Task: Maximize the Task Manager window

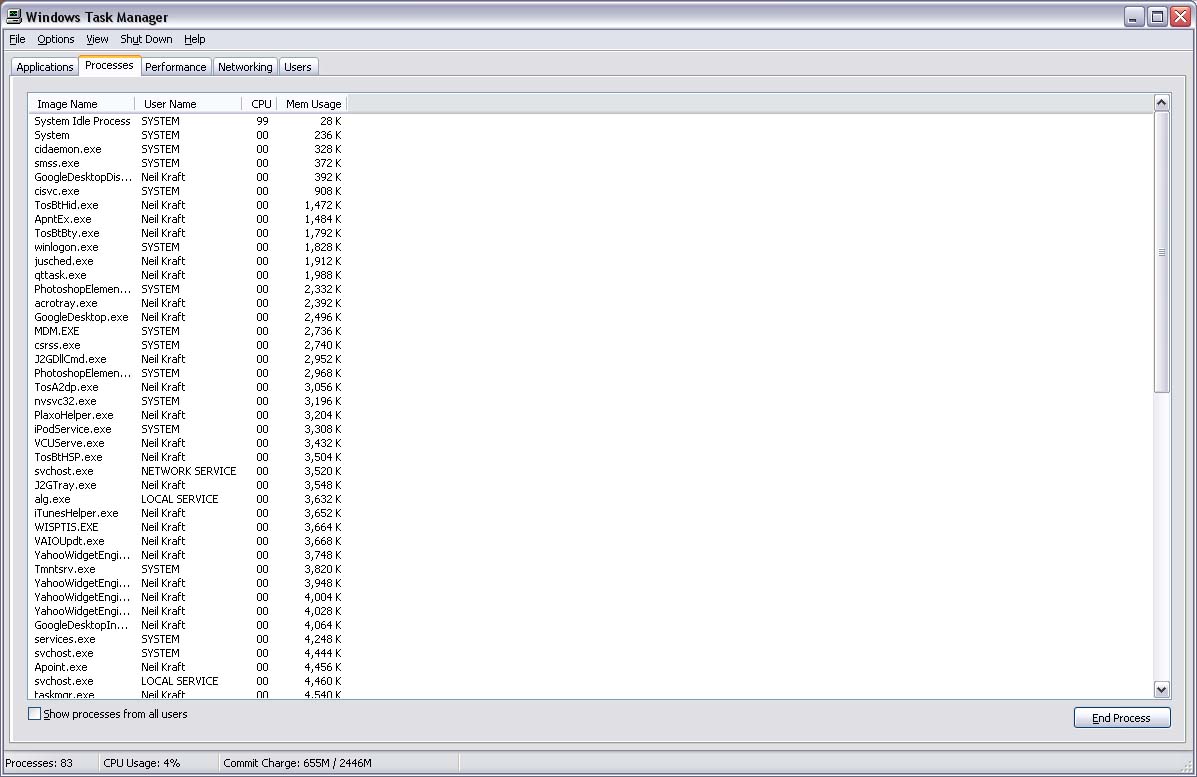Action: pos(1157,17)
